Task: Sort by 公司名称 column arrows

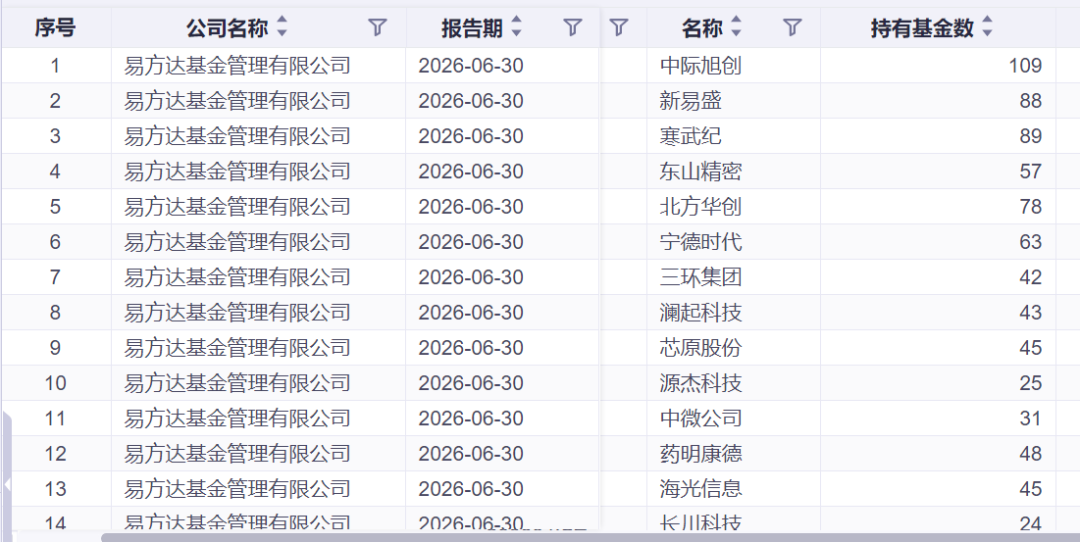Action: pos(281,28)
